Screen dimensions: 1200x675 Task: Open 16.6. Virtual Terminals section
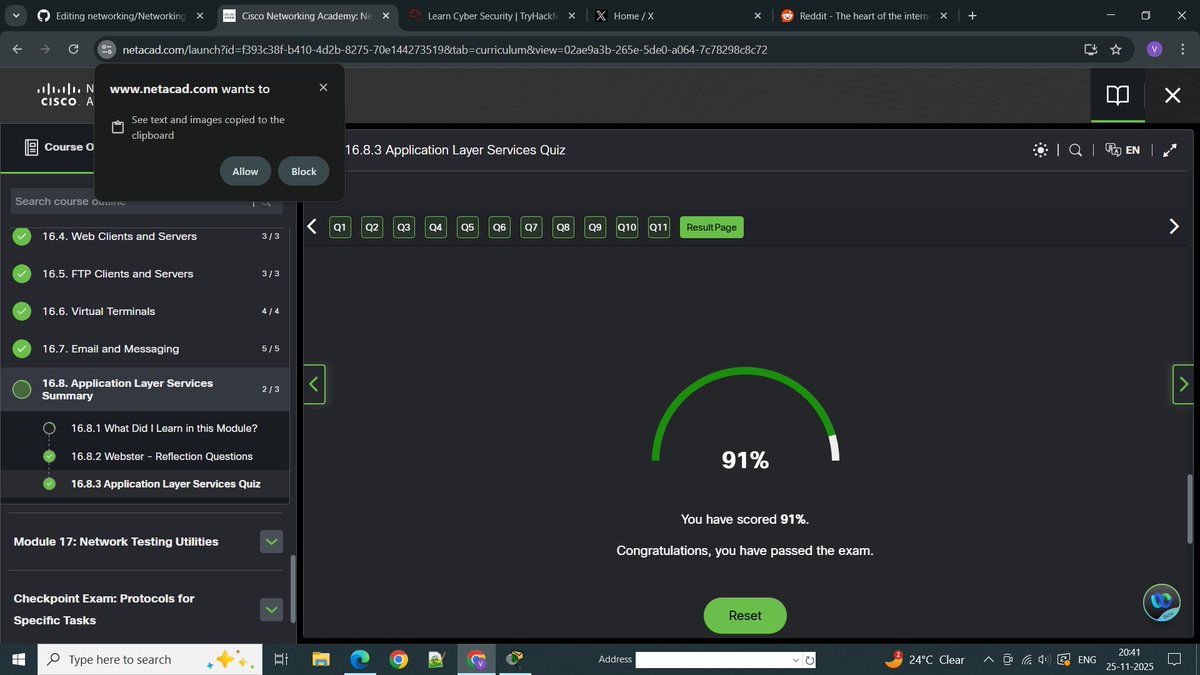click(145, 311)
